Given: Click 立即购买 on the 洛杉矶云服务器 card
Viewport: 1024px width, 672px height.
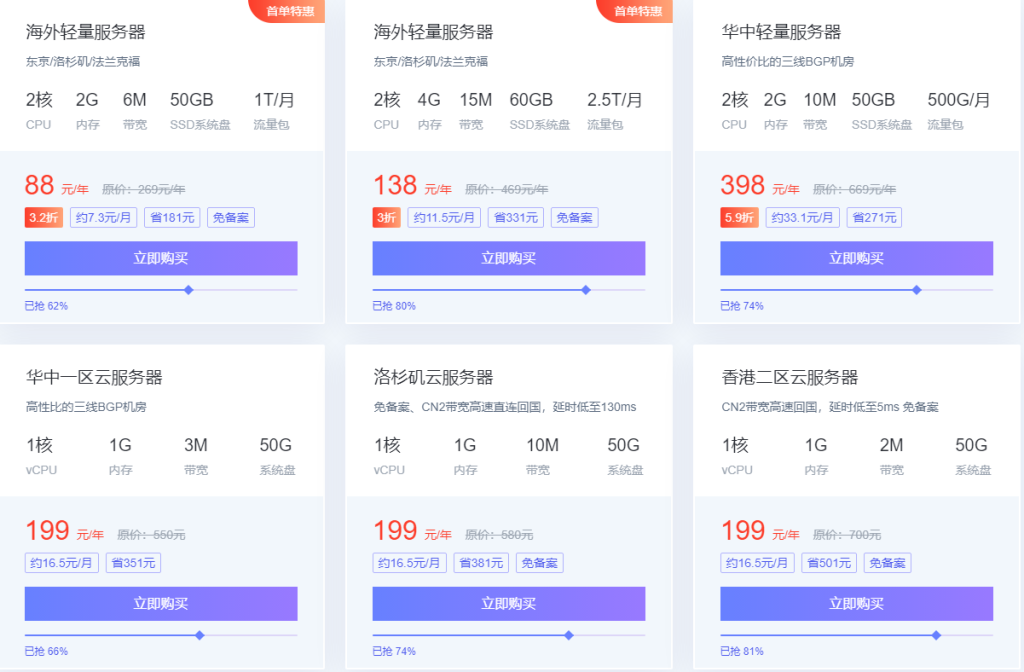Looking at the screenshot, I should (x=508, y=603).
